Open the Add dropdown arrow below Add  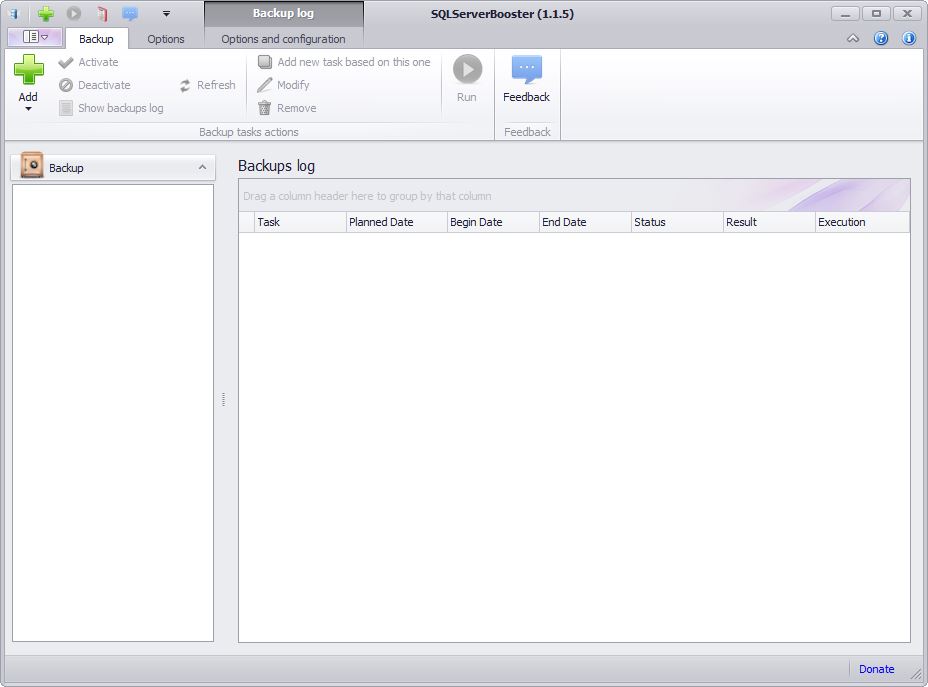[28, 109]
